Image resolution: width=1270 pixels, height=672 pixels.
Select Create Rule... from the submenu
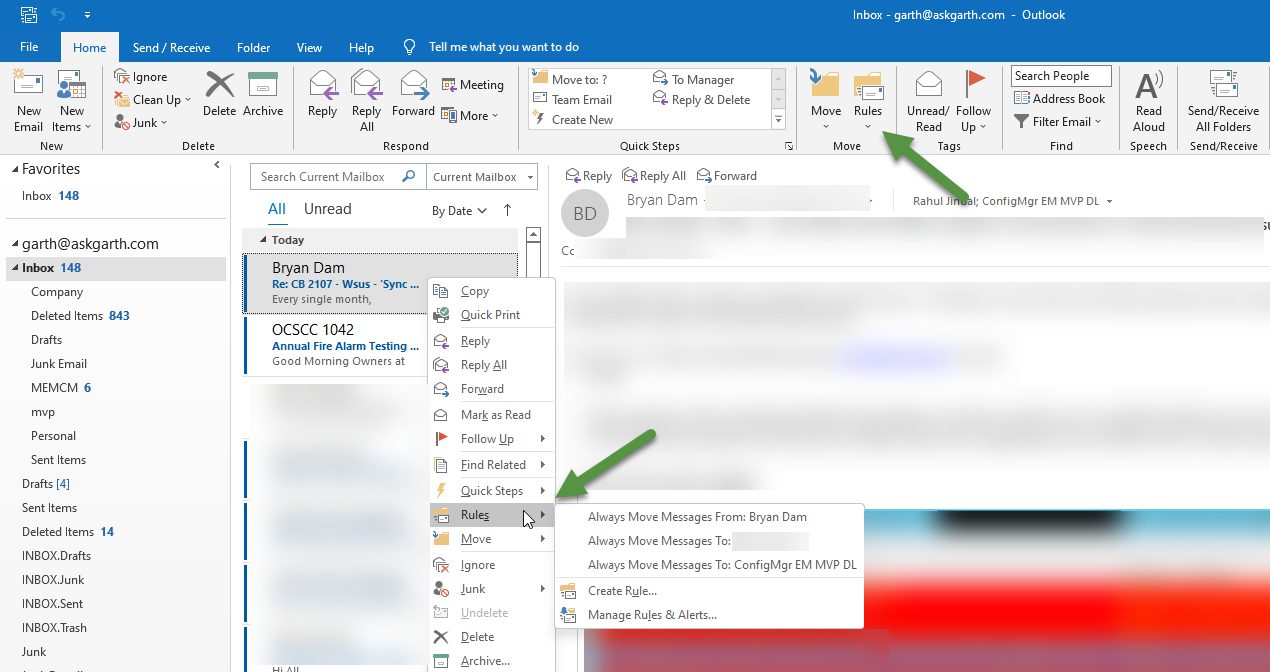pos(622,591)
